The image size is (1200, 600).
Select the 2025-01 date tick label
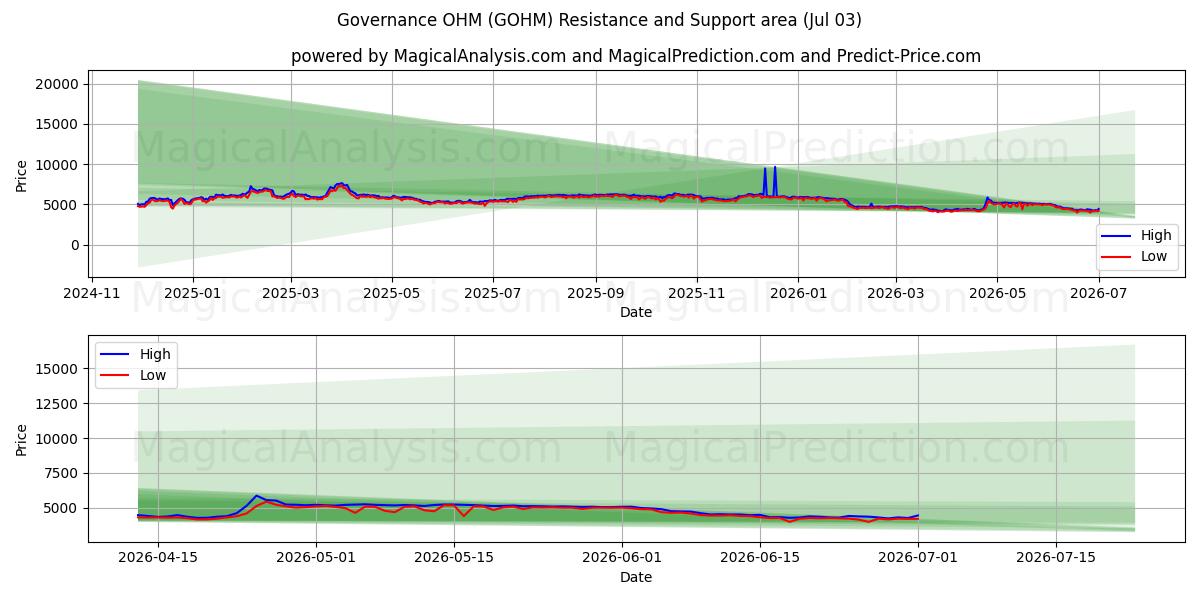coord(192,293)
